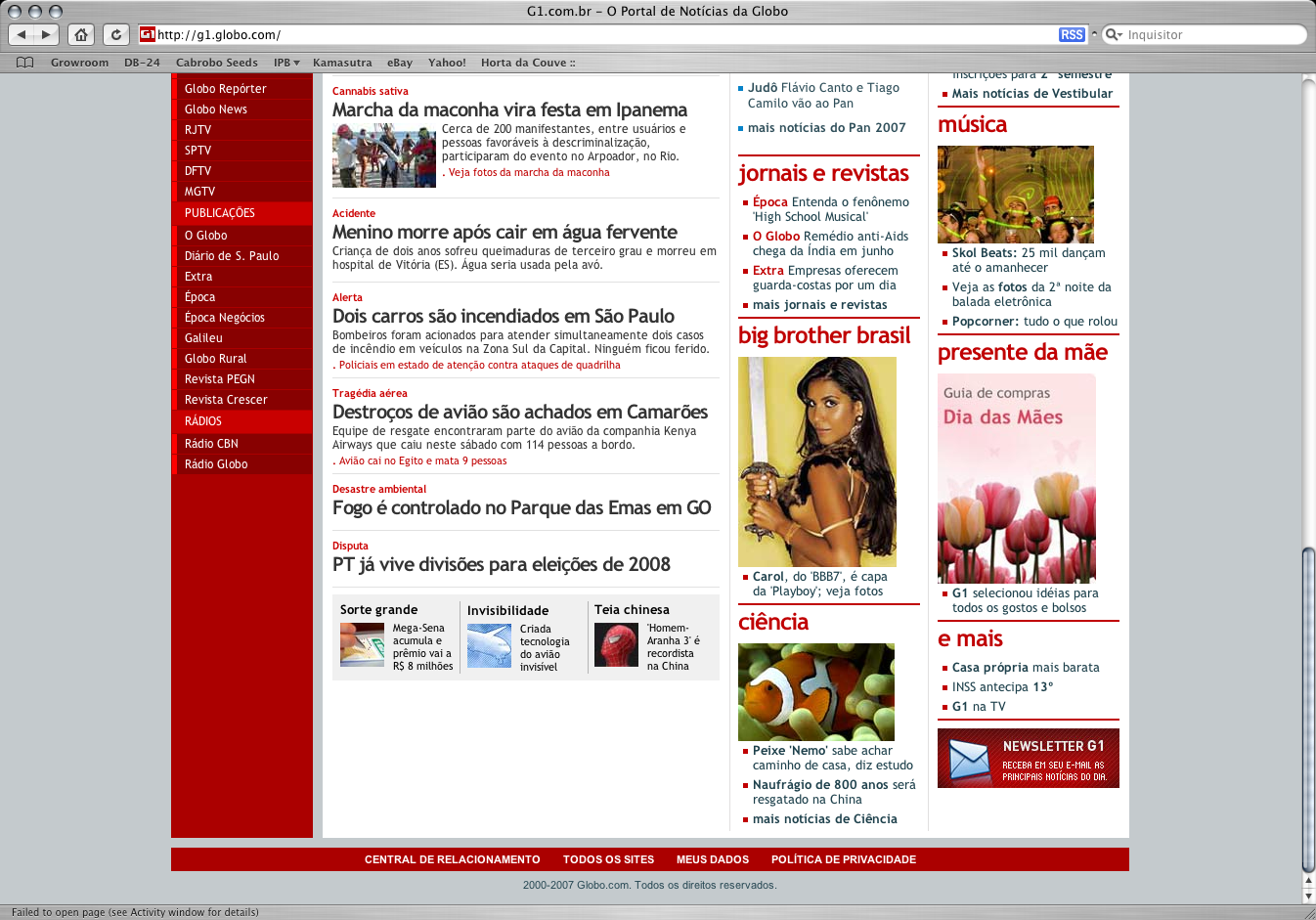
Task: Click the browser forward arrow button
Action: pyautogui.click(x=46, y=34)
